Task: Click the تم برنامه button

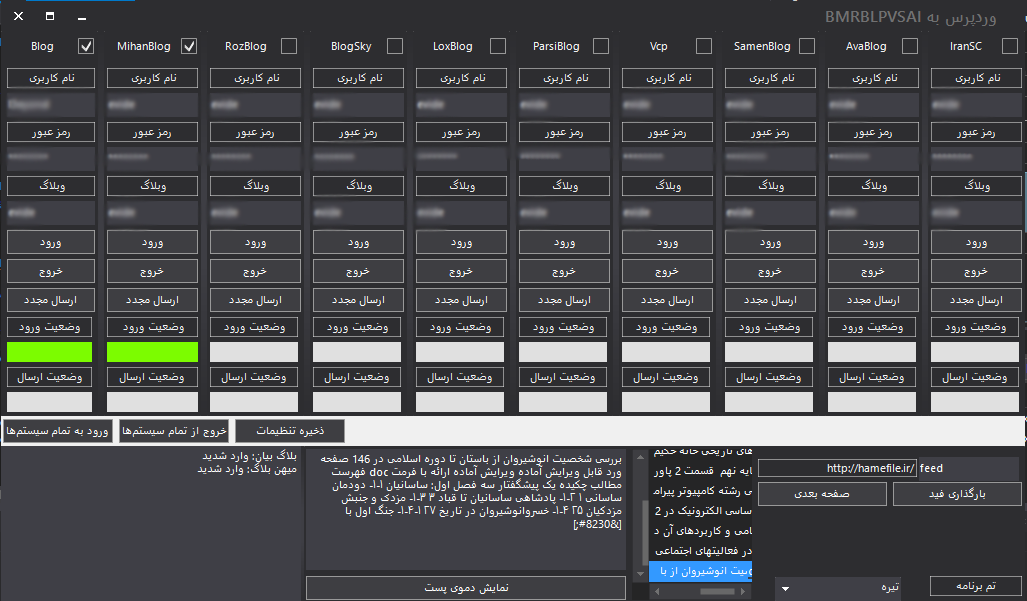Action: 975,586
